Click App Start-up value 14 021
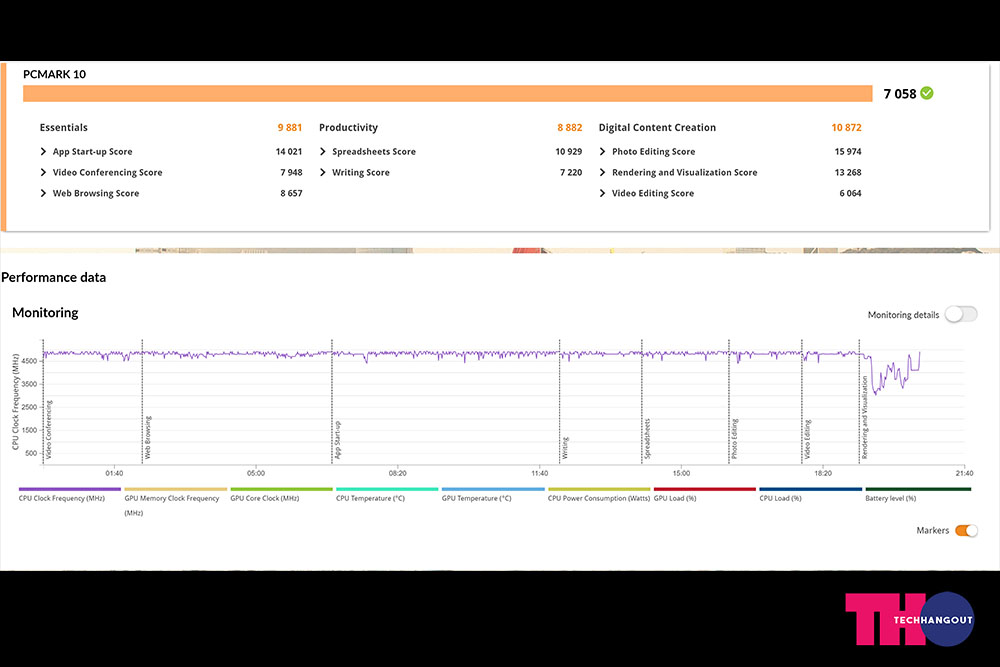Viewport: 1000px width, 667px height. coord(289,152)
